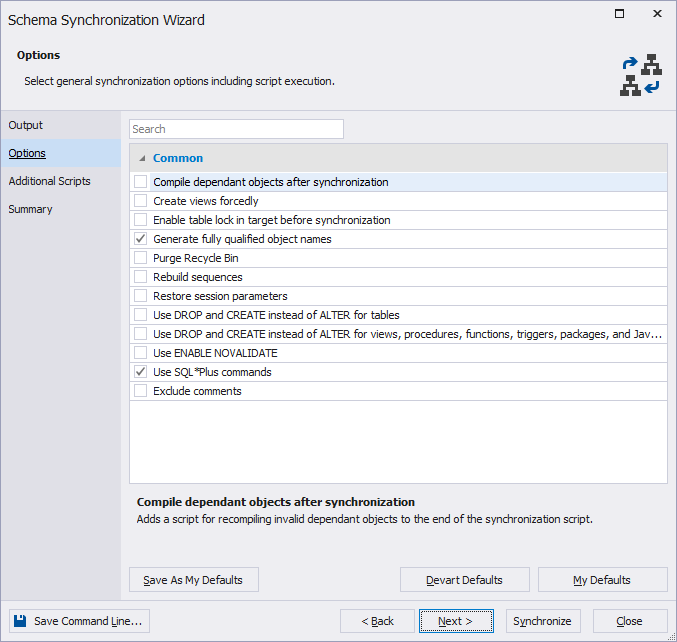Close the wizard with the X icon

[657, 14]
